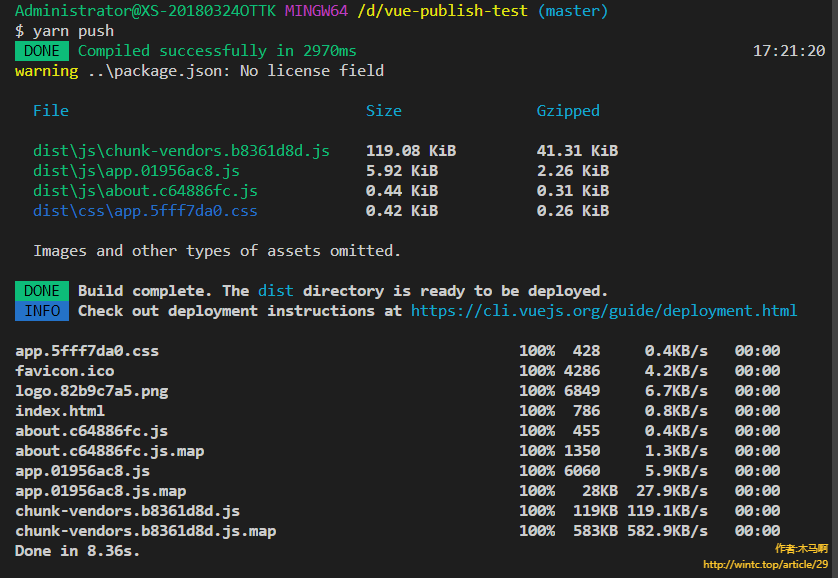This screenshot has width=838, height=578.
Task: Click dist\js\app.01956ac8.js in build table
Action: click(136, 171)
